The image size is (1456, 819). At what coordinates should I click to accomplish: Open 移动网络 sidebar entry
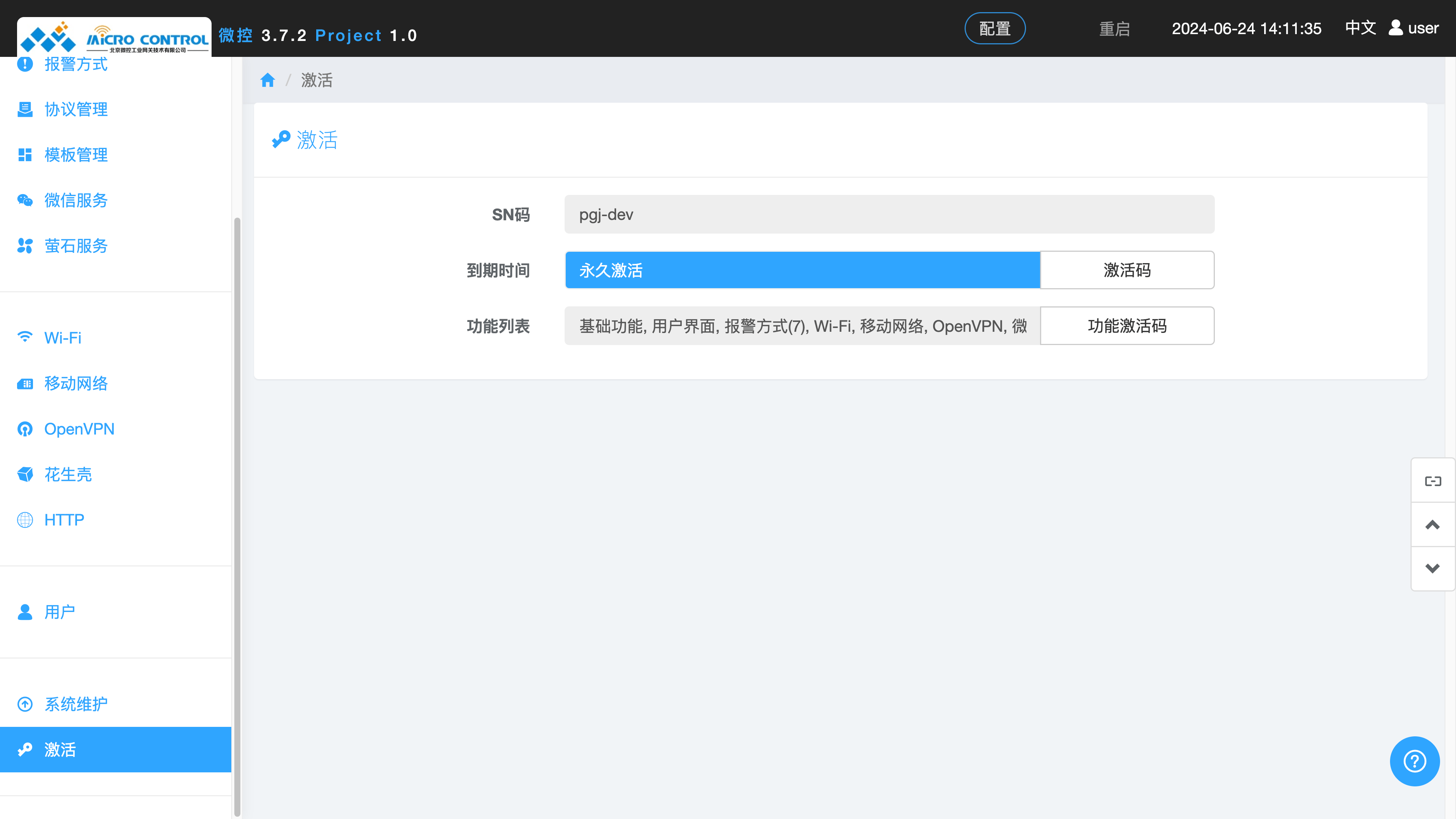tap(76, 383)
